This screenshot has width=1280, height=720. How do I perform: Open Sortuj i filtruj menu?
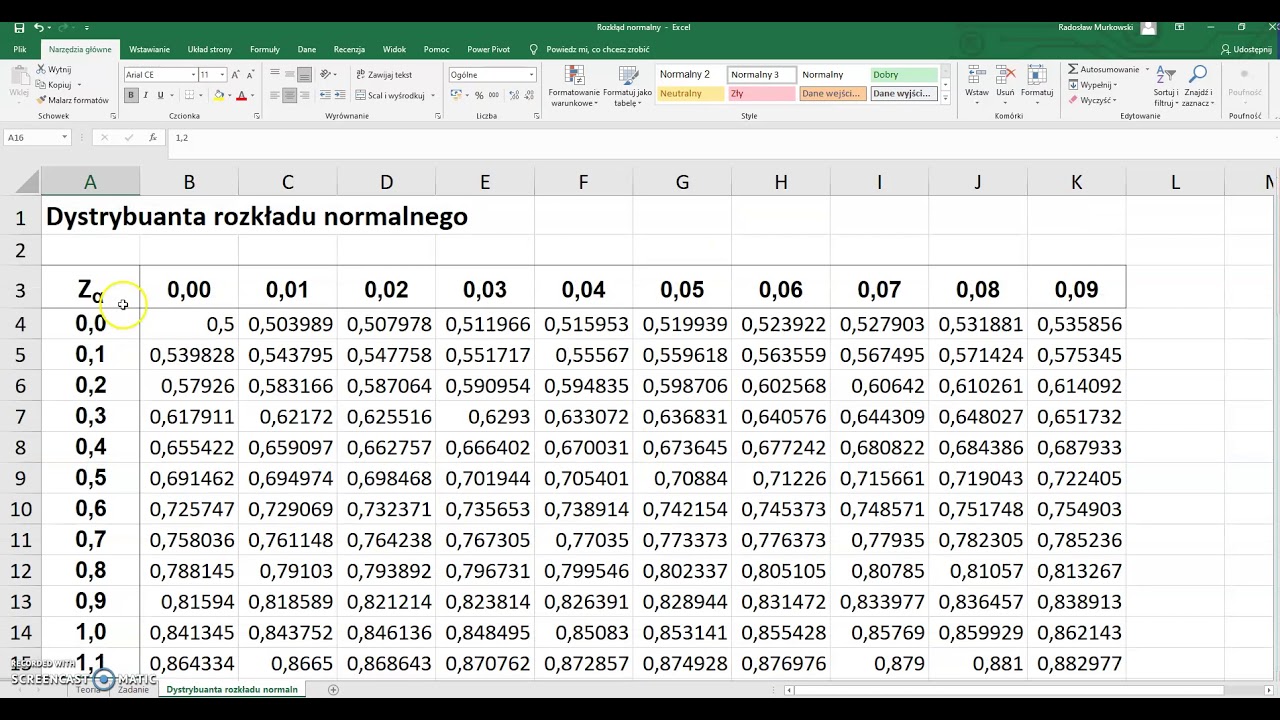[x=1165, y=86]
